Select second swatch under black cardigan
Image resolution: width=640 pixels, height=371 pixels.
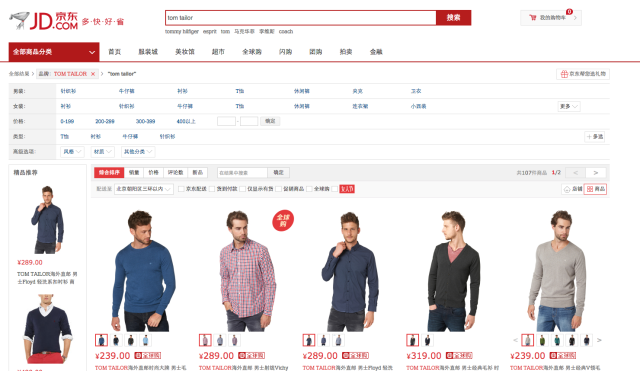(427, 340)
